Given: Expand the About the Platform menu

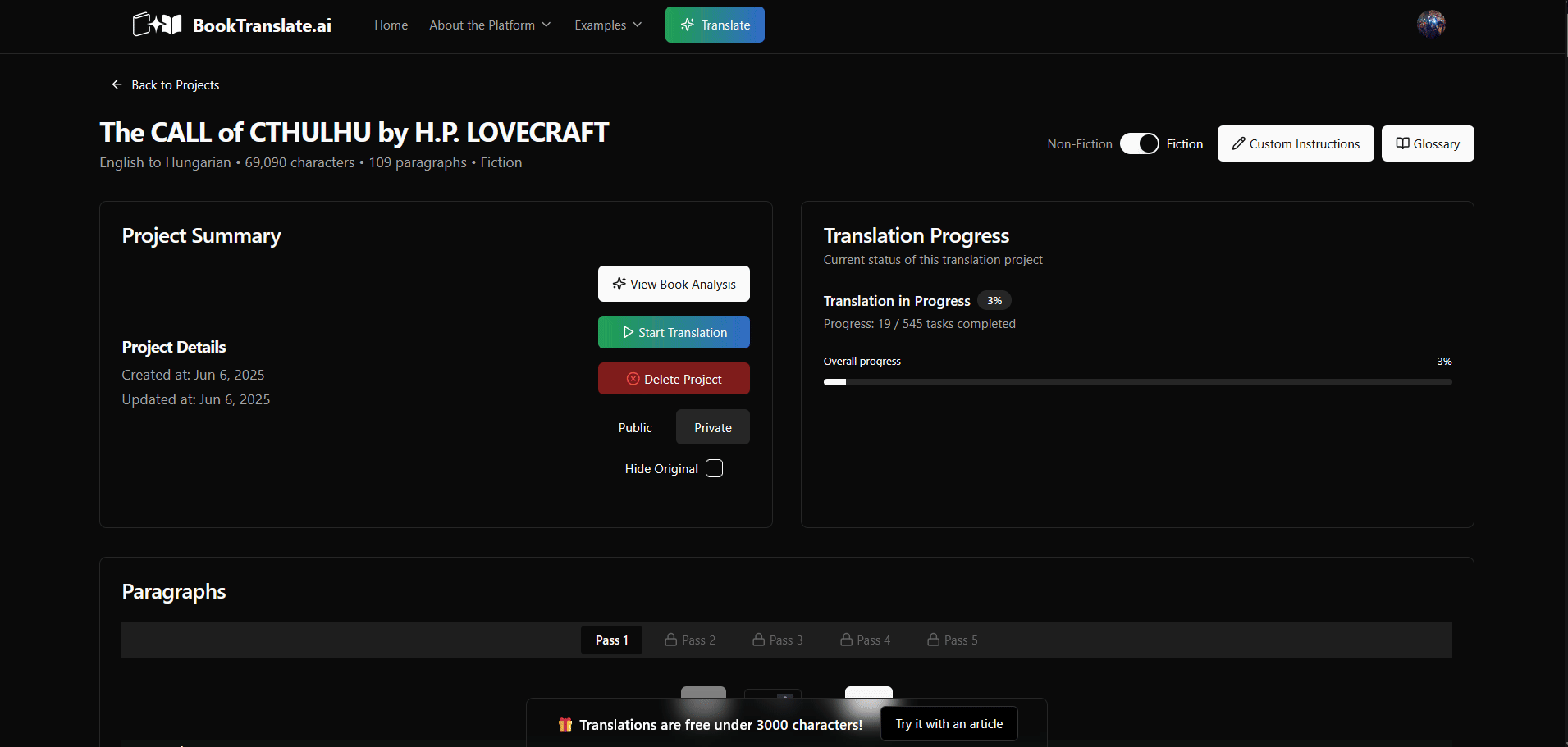Looking at the screenshot, I should 490,25.
